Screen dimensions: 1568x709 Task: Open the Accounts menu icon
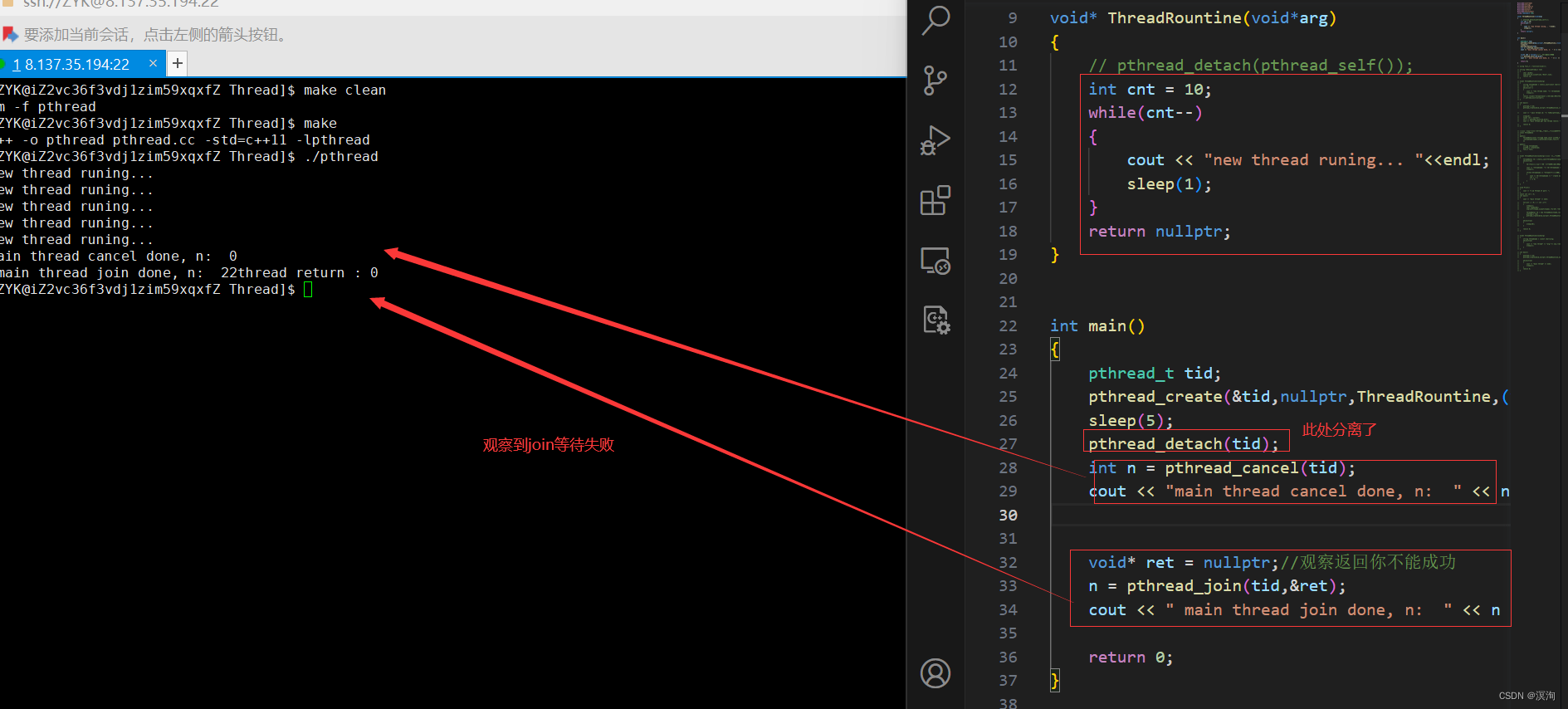(x=935, y=672)
